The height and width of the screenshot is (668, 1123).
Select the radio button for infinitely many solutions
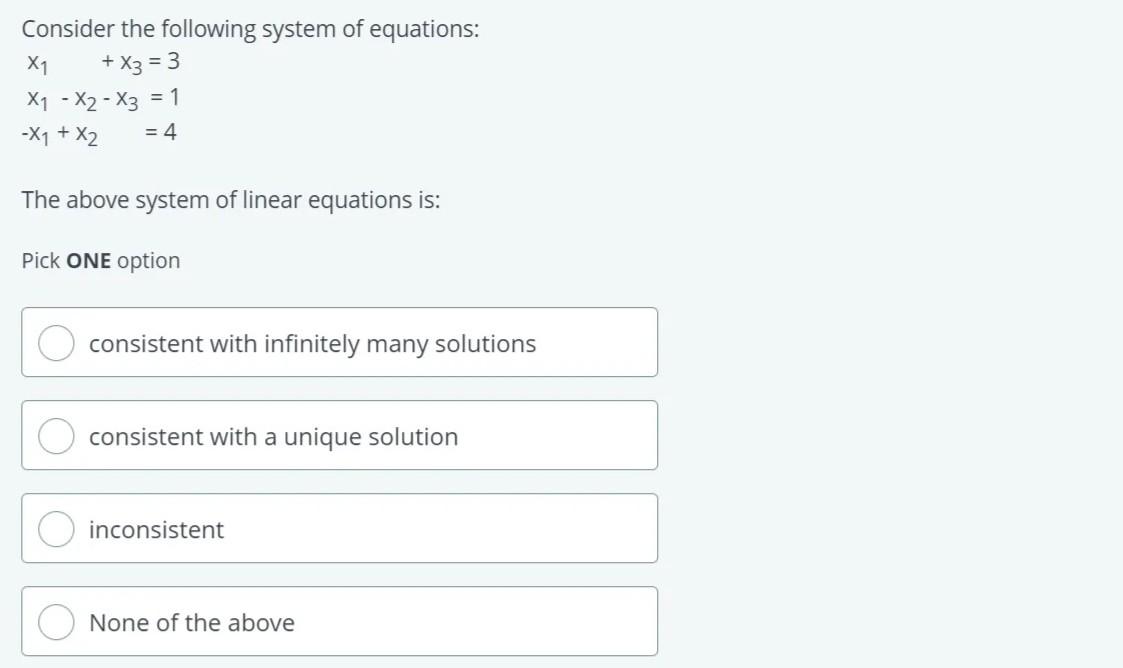55,342
